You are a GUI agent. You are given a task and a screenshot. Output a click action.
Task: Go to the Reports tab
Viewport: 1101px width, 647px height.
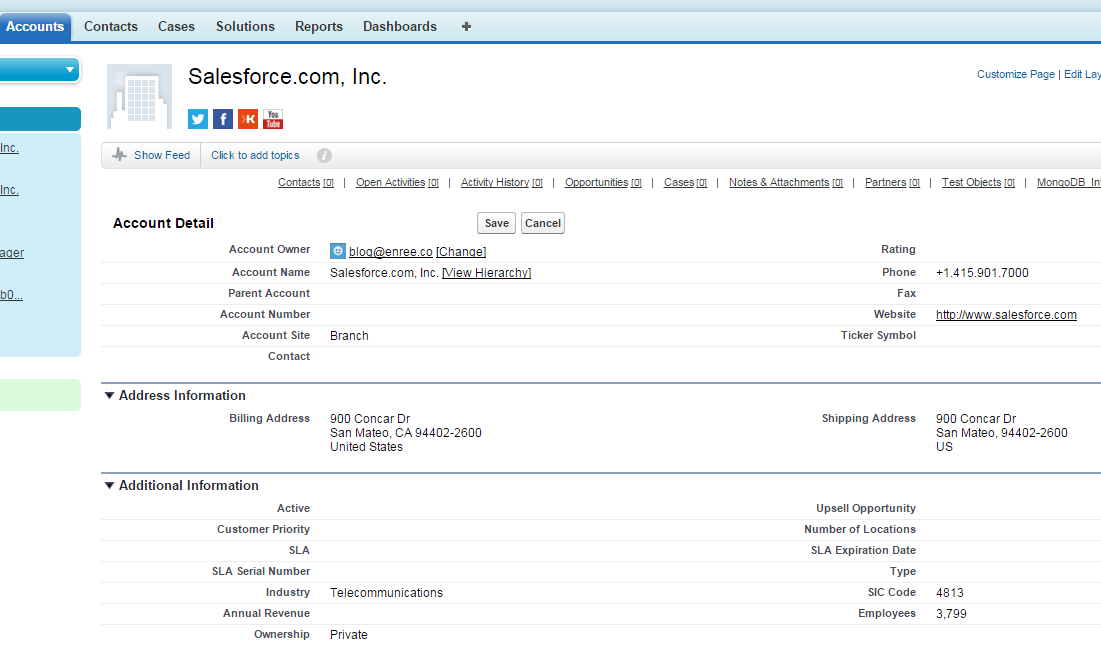pos(319,27)
